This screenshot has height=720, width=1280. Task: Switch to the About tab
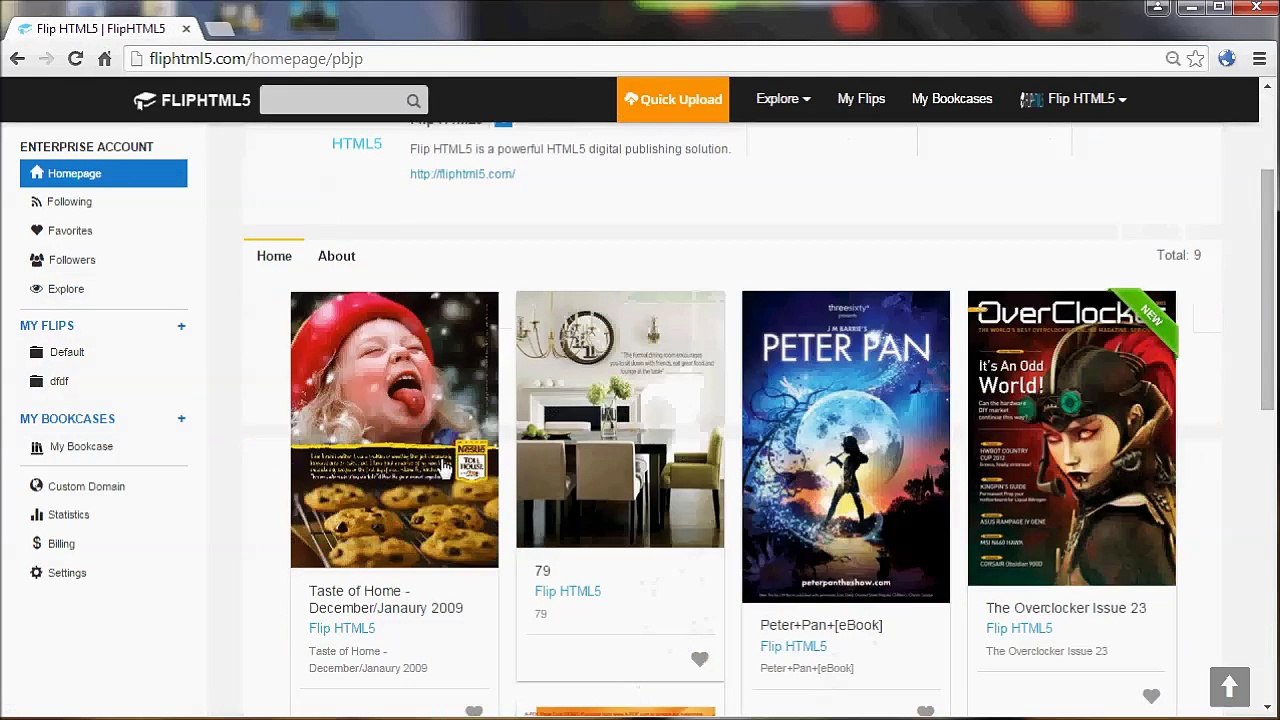click(x=337, y=256)
